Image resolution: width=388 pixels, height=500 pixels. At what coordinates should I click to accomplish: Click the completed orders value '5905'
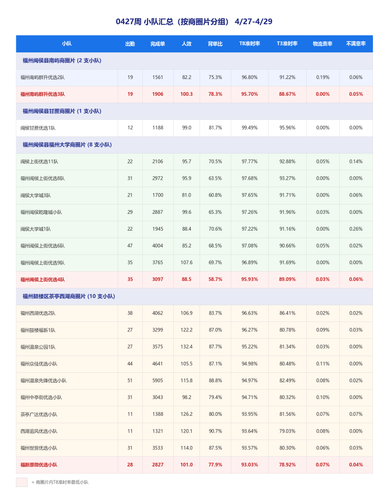point(158,380)
